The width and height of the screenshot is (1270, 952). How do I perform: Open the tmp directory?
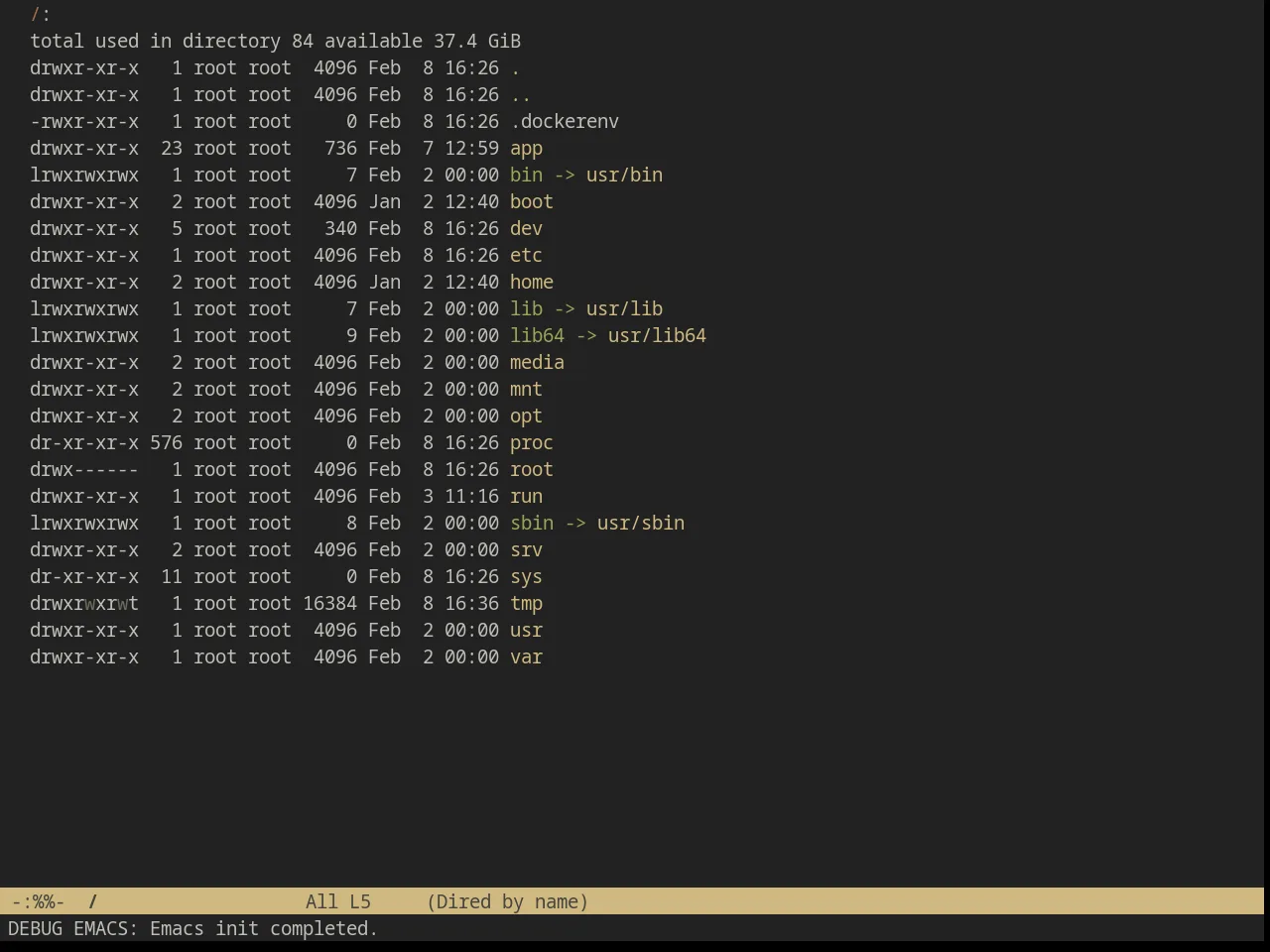(526, 604)
